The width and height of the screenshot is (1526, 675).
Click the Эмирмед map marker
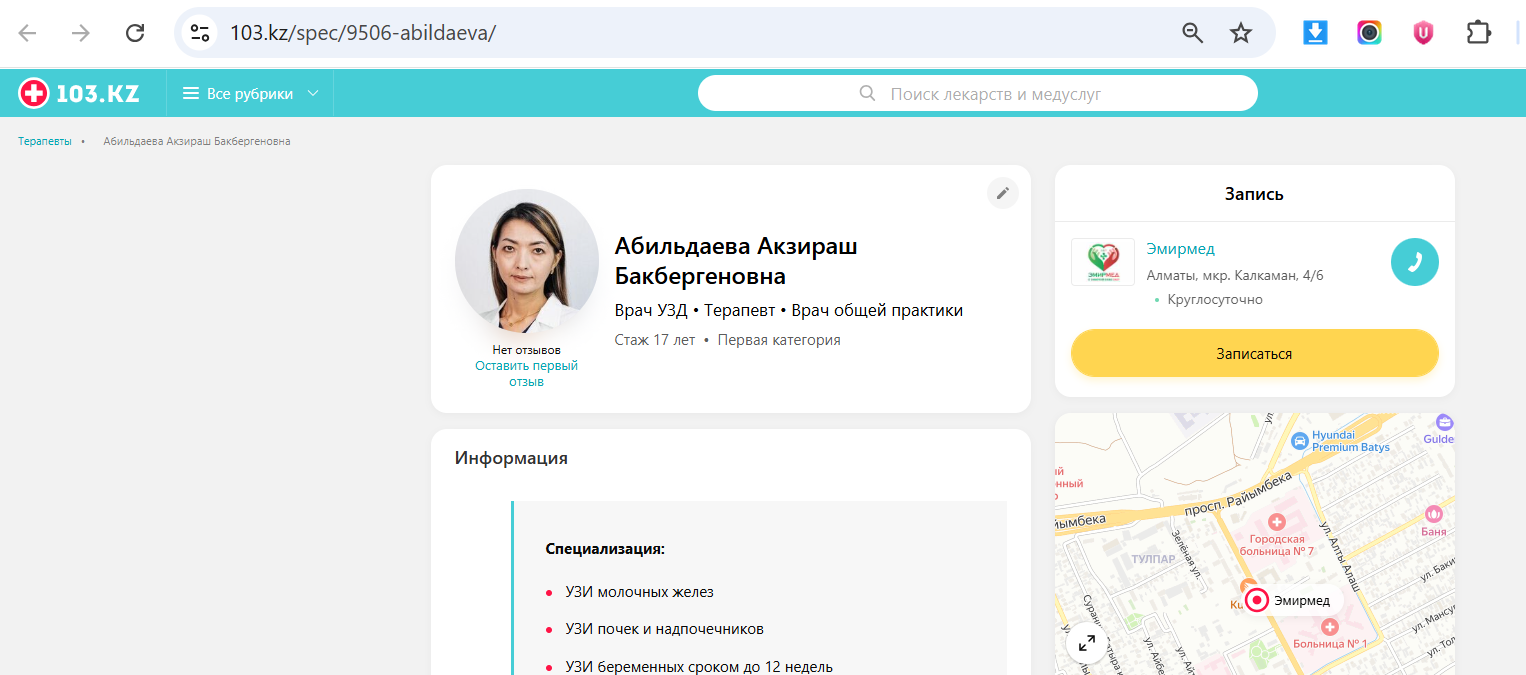click(x=1257, y=600)
